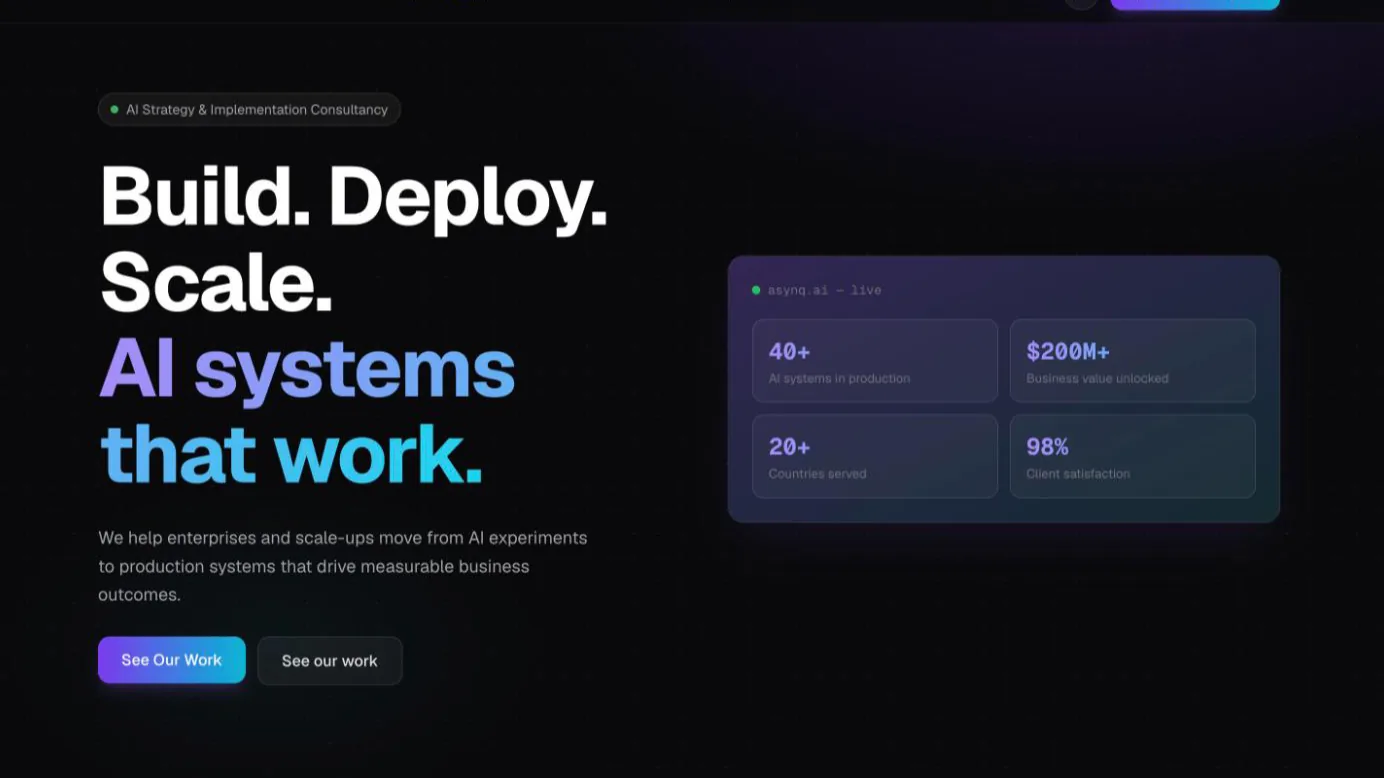Click the "that work." headline line
Viewport: 1384px width, 778px height.
(291, 455)
